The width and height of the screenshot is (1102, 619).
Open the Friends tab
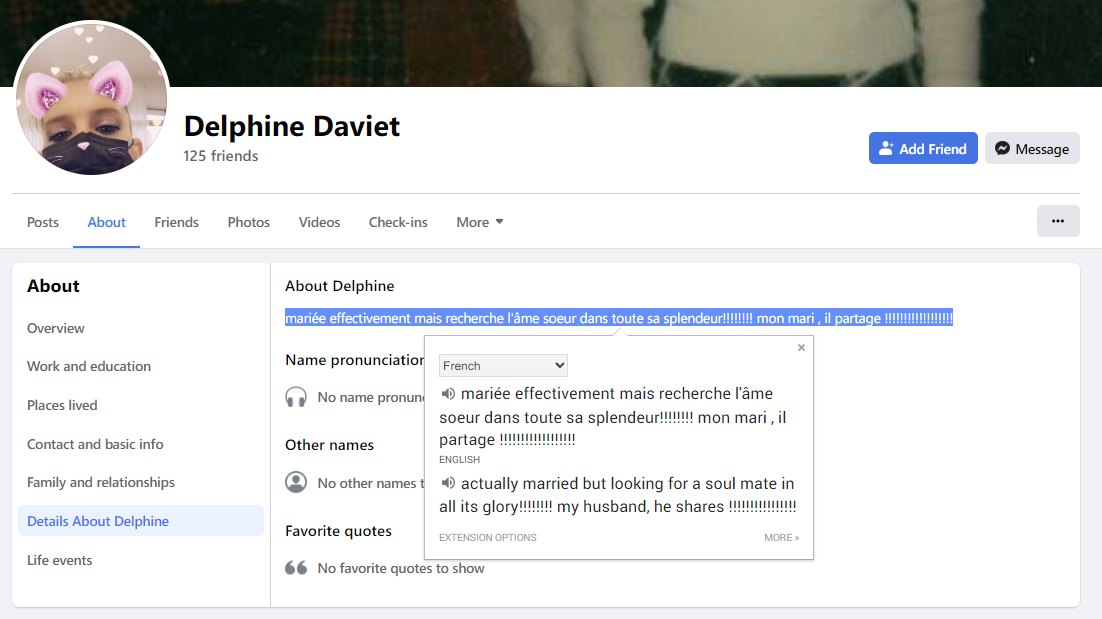click(176, 222)
